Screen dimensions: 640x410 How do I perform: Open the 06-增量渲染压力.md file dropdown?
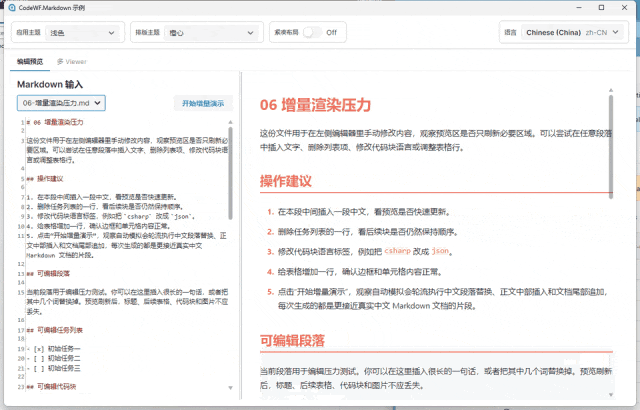tap(61, 103)
